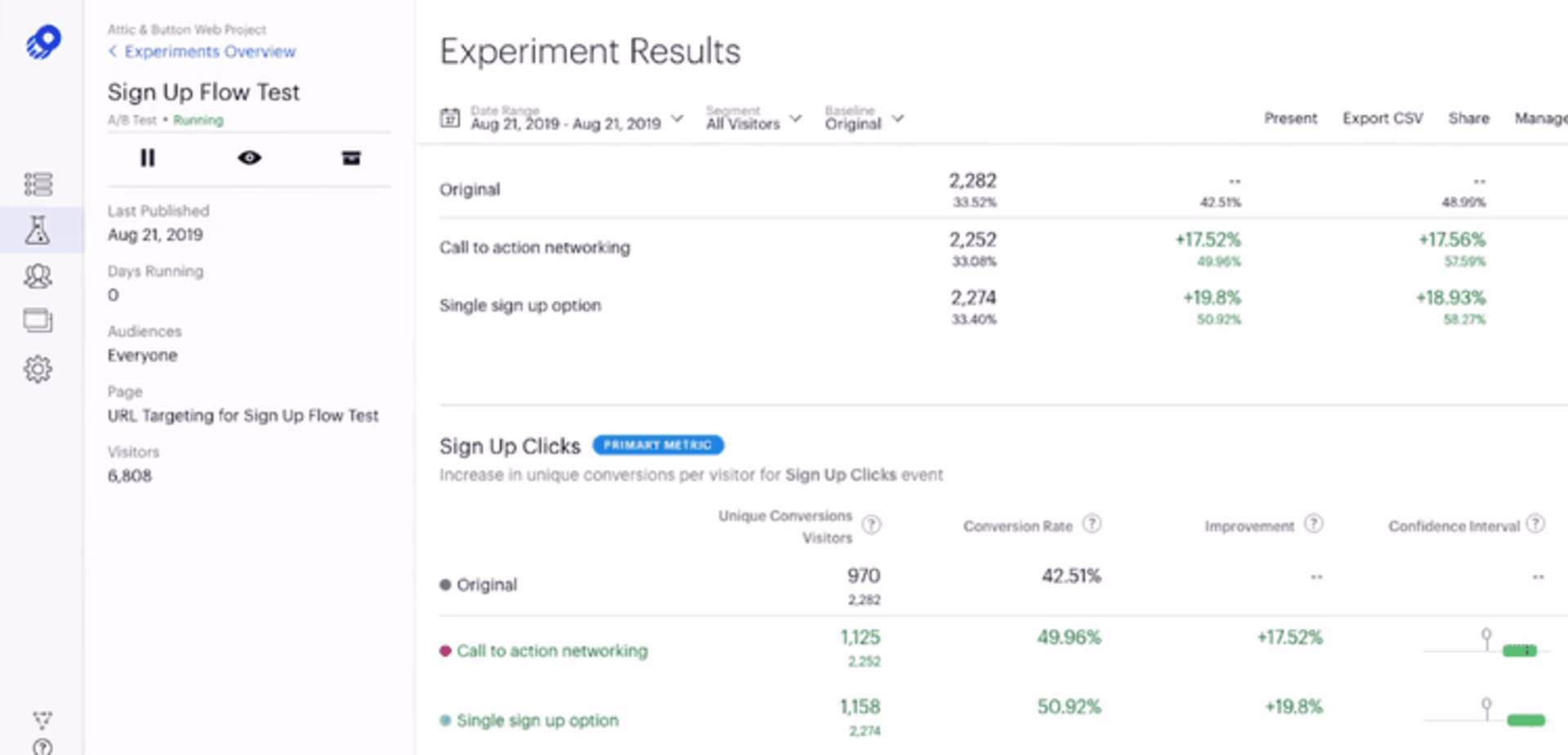Toggle preview with the eye icon
This screenshot has width=1568, height=755.
pyautogui.click(x=250, y=158)
